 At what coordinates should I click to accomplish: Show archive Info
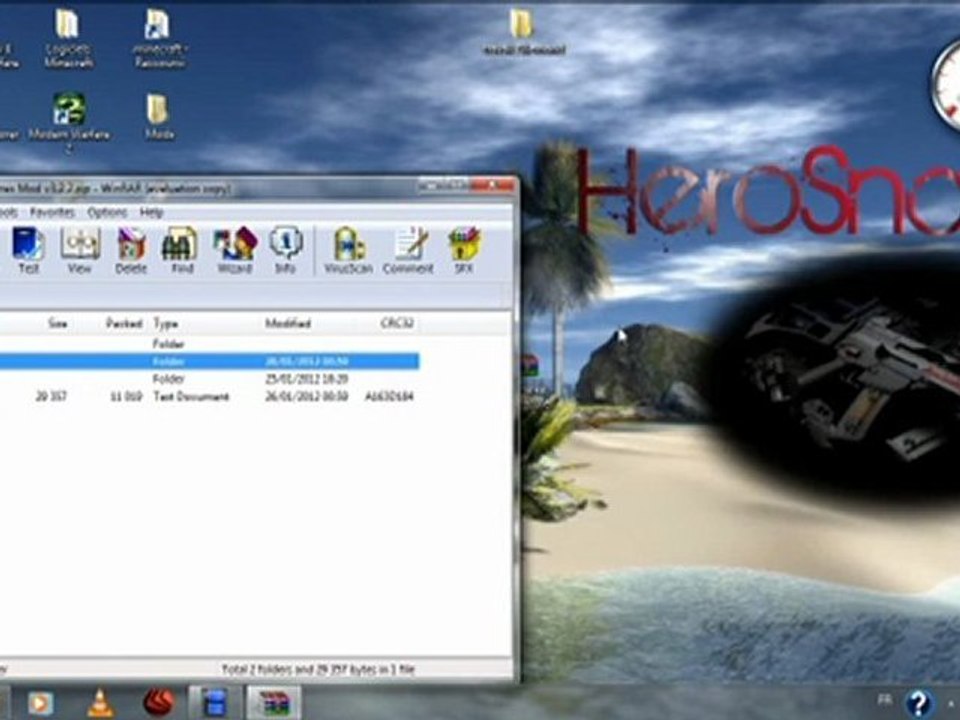pos(285,250)
